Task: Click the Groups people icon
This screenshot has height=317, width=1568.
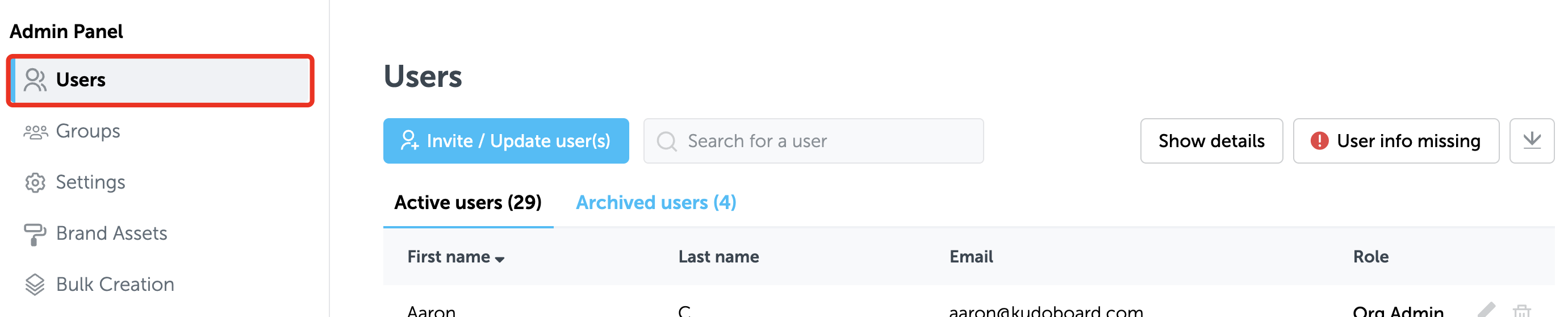Action: pyautogui.click(x=35, y=131)
